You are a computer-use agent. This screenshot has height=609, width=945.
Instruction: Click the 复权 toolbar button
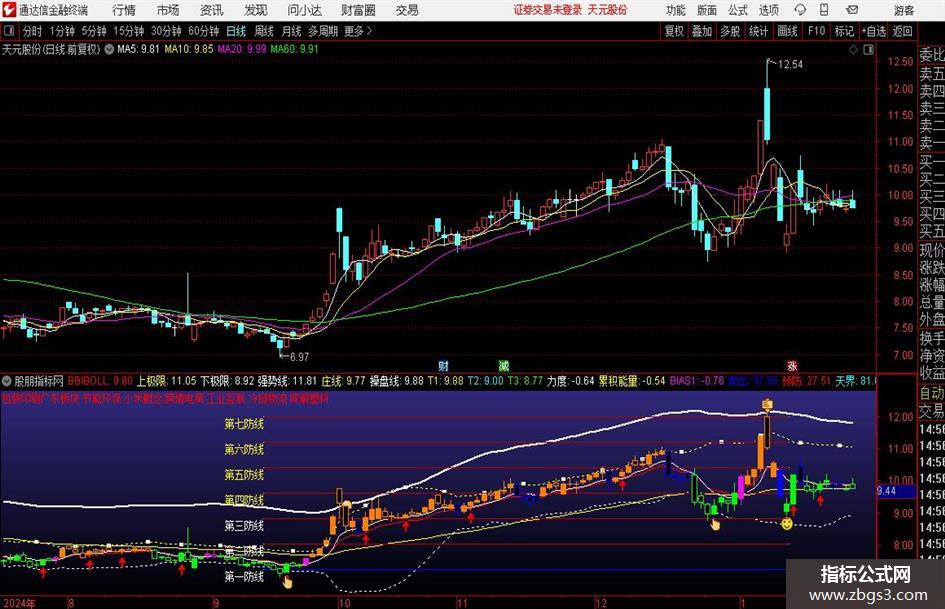674,31
